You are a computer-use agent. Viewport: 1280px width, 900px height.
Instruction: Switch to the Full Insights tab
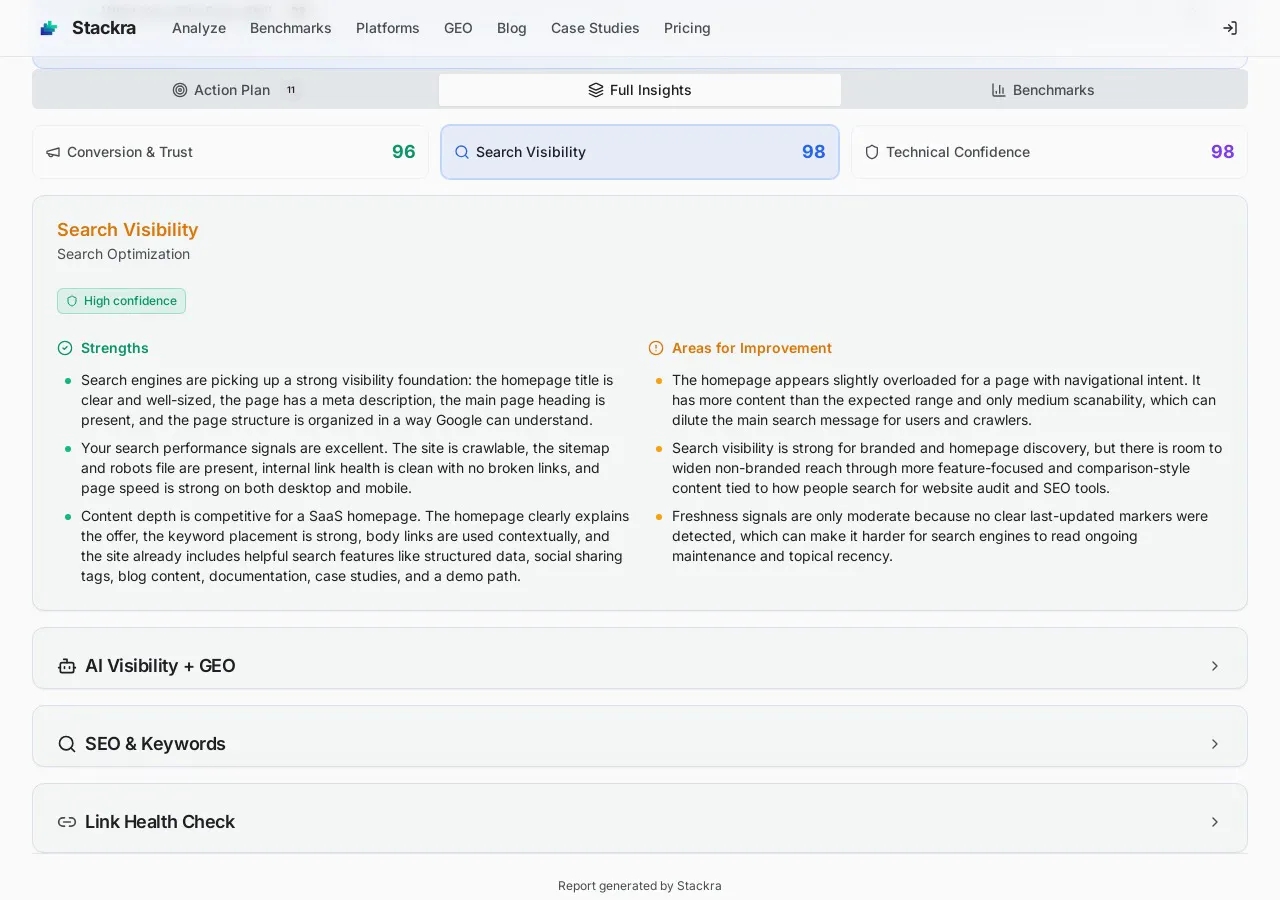640,90
